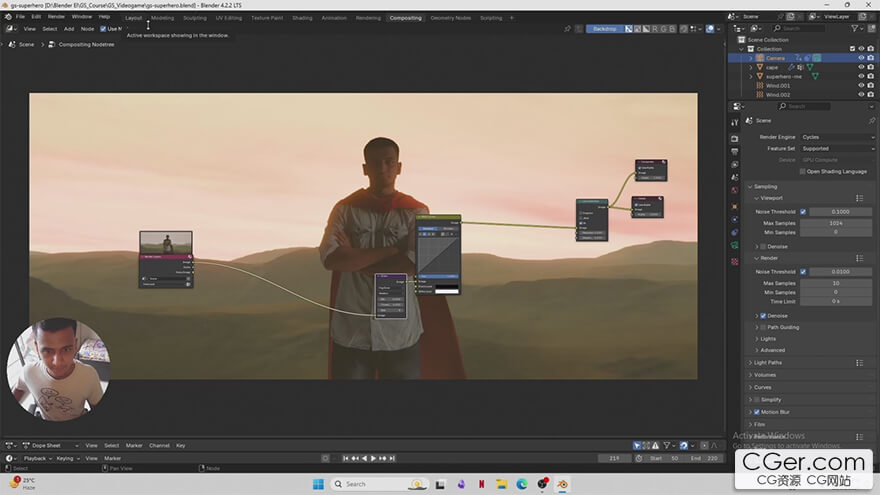Open the Playback popover
This screenshot has width=880, height=495.
(38, 459)
